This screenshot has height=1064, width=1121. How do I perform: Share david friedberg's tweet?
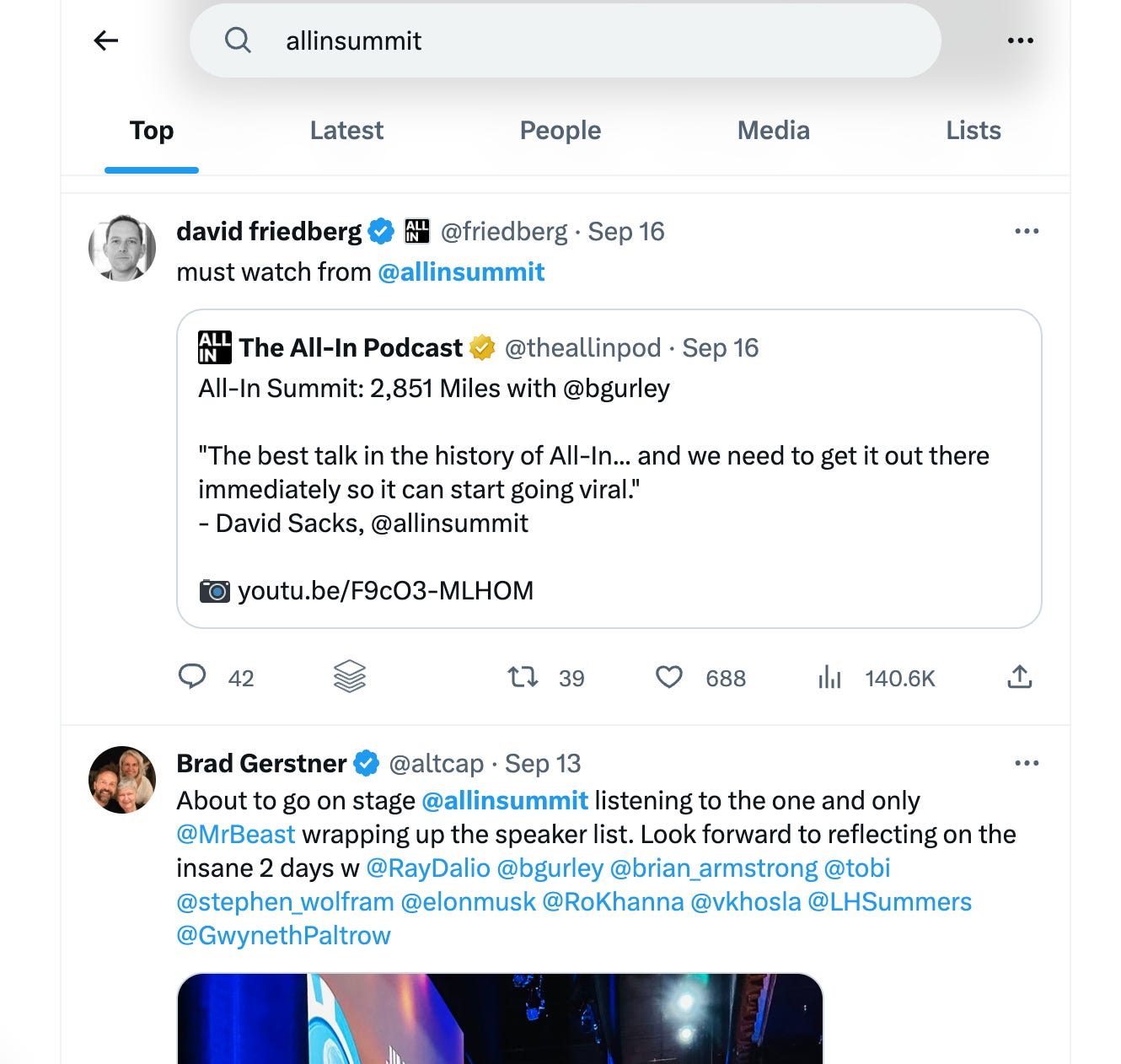tap(1019, 677)
